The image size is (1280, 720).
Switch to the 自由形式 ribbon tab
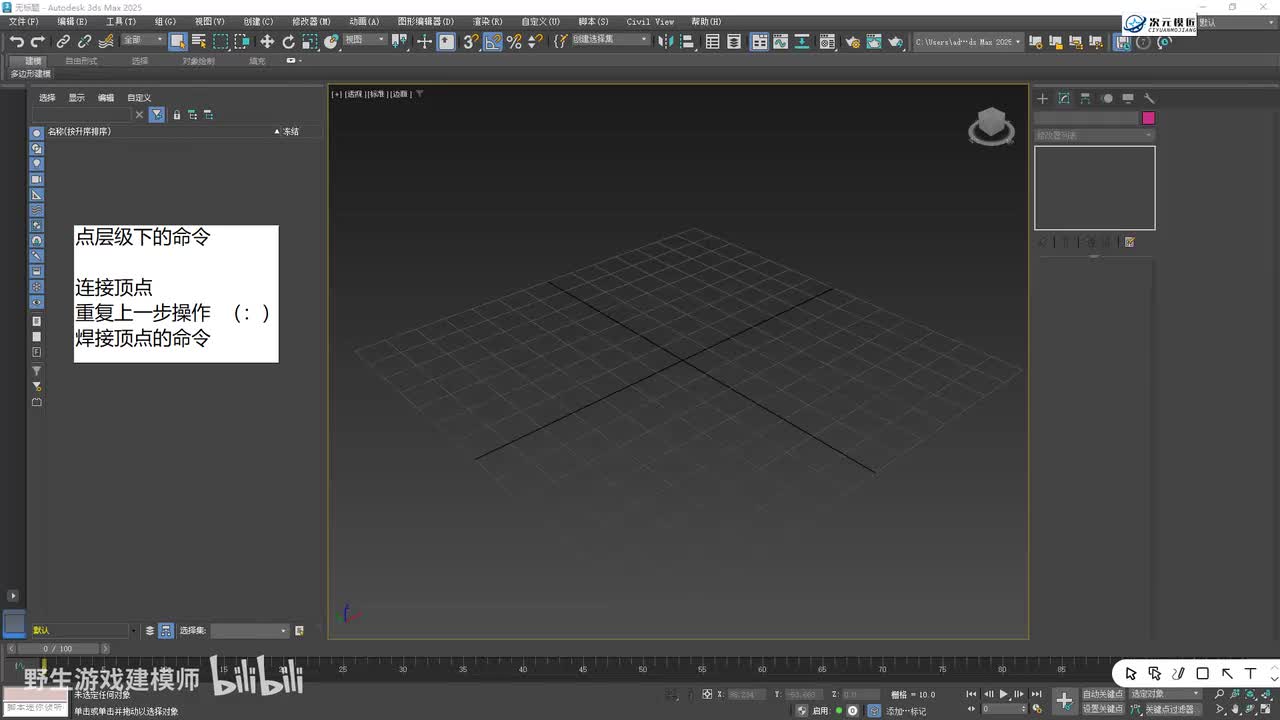[x=81, y=61]
